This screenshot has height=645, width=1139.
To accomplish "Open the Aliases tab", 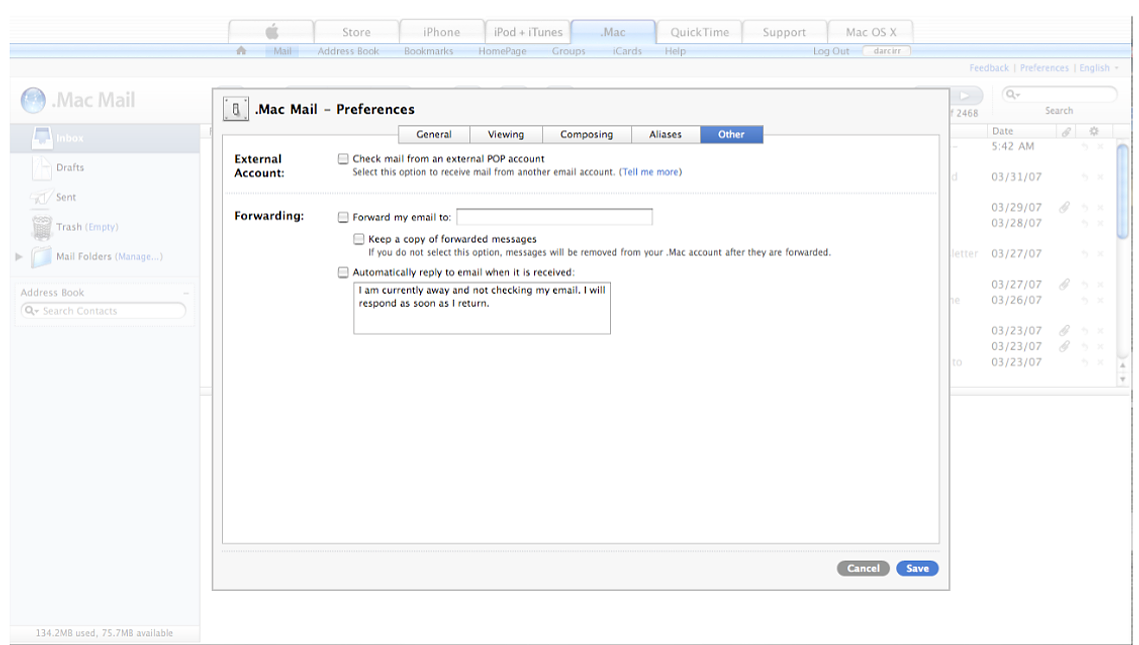I will coord(665,134).
